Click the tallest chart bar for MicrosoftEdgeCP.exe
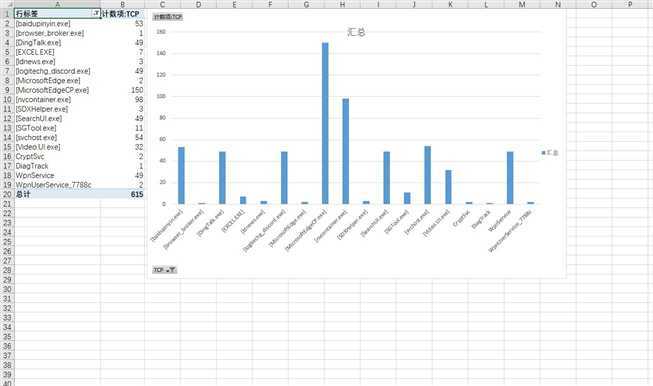 point(325,123)
